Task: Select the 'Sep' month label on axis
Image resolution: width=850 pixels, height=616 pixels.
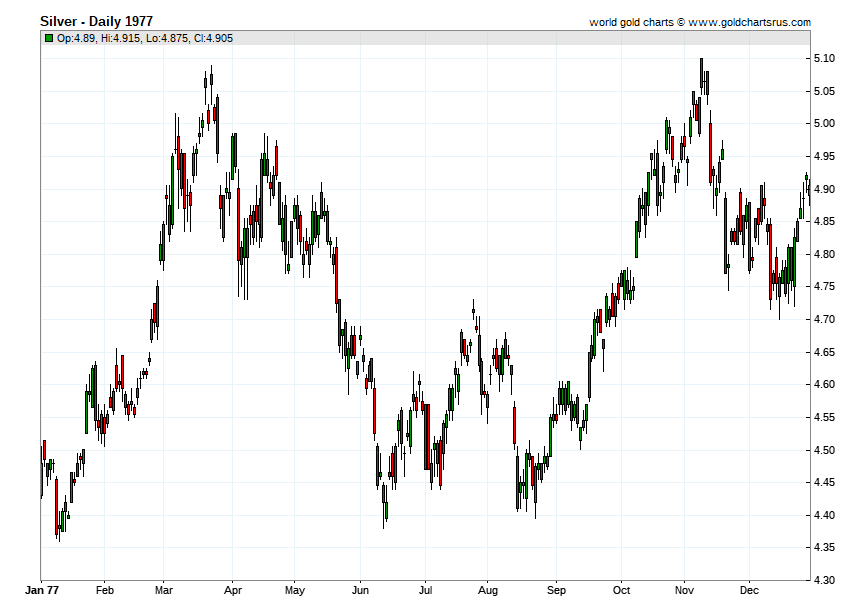Action: click(x=556, y=591)
